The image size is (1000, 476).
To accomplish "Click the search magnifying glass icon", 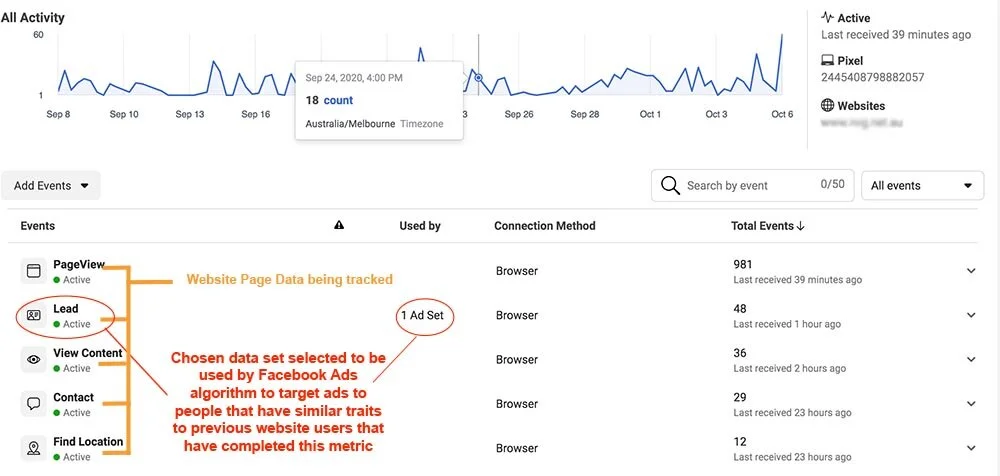I will [670, 186].
